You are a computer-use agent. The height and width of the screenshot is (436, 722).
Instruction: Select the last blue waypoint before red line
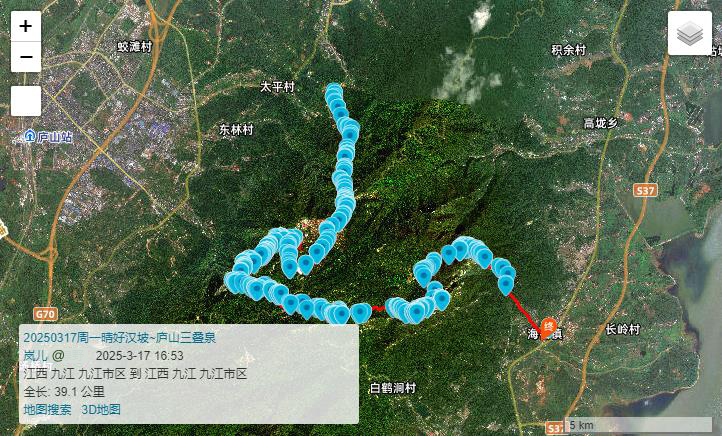506,284
